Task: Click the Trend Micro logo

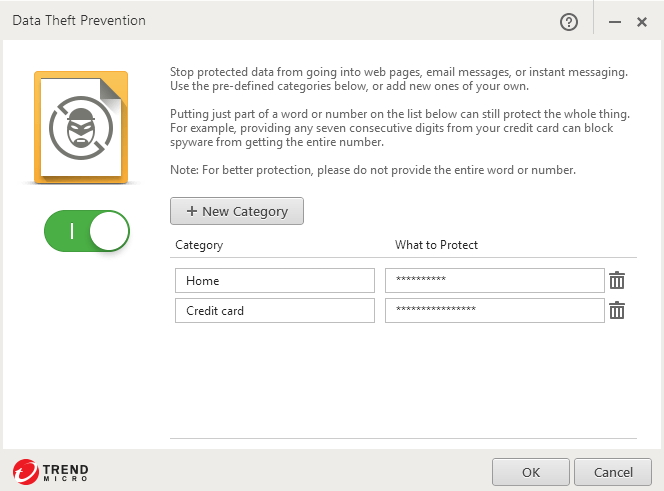Action: pos(51,472)
